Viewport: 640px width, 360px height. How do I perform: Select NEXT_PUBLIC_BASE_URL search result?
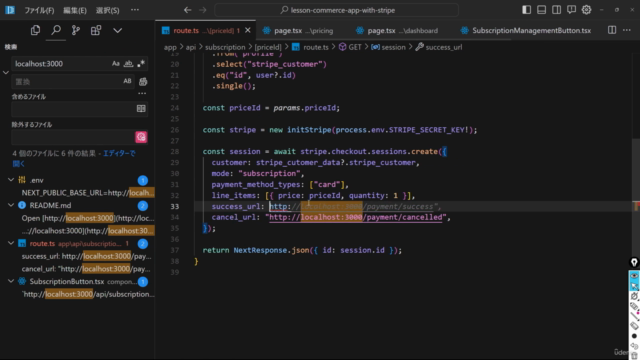(x=88, y=193)
